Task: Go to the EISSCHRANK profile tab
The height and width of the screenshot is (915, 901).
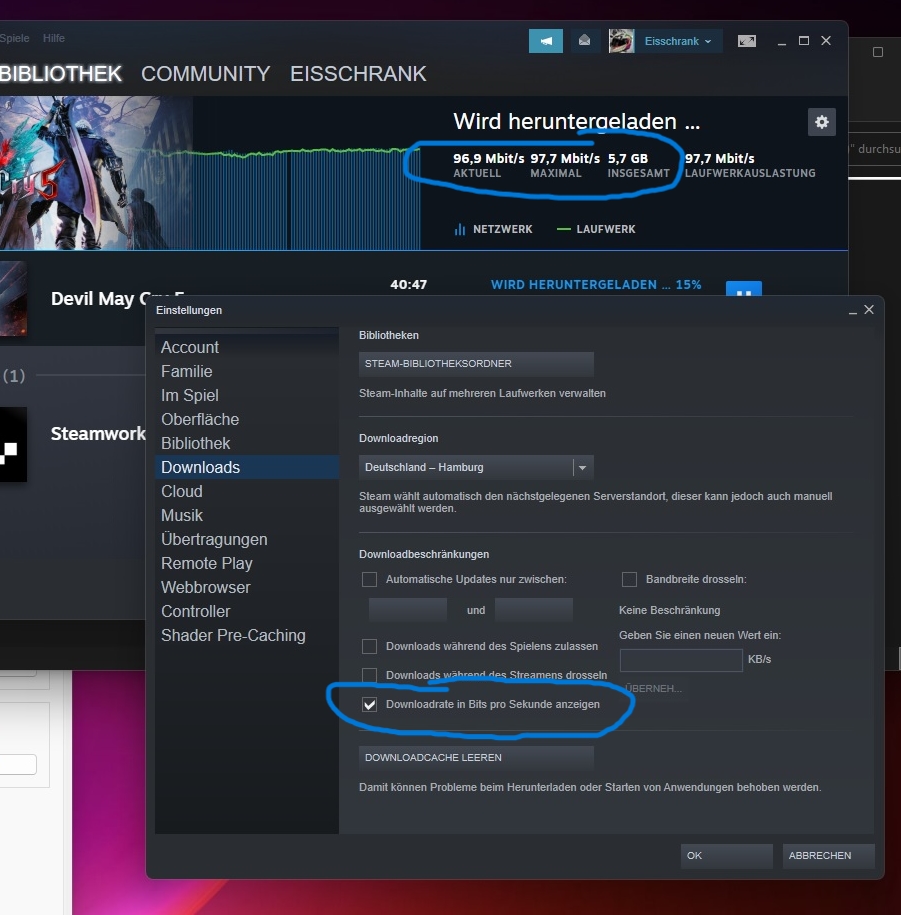Action: (358, 74)
